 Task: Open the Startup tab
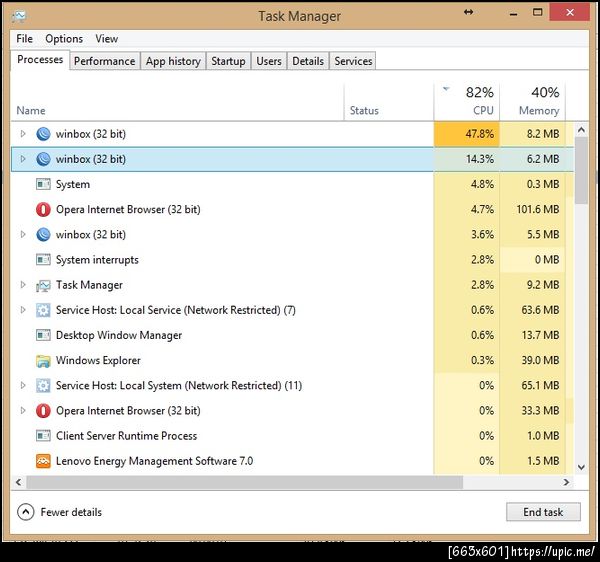coord(228,61)
